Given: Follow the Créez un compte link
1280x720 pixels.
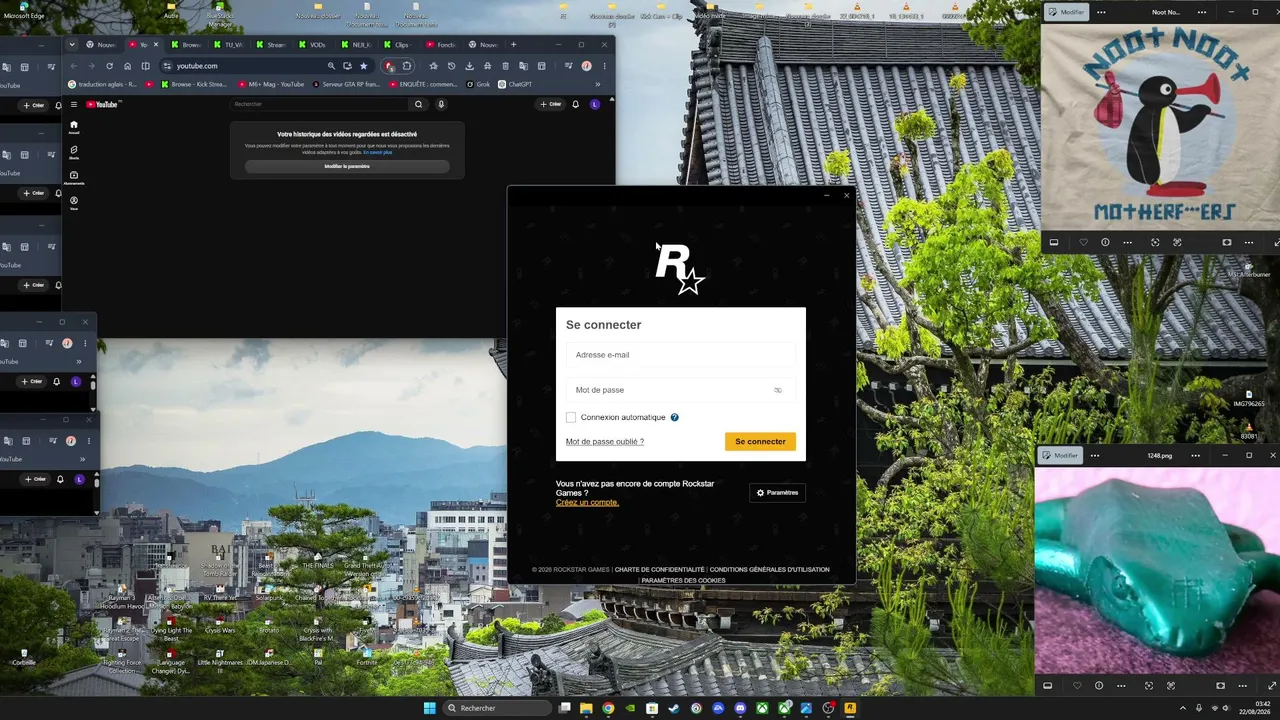Looking at the screenshot, I should [x=587, y=502].
